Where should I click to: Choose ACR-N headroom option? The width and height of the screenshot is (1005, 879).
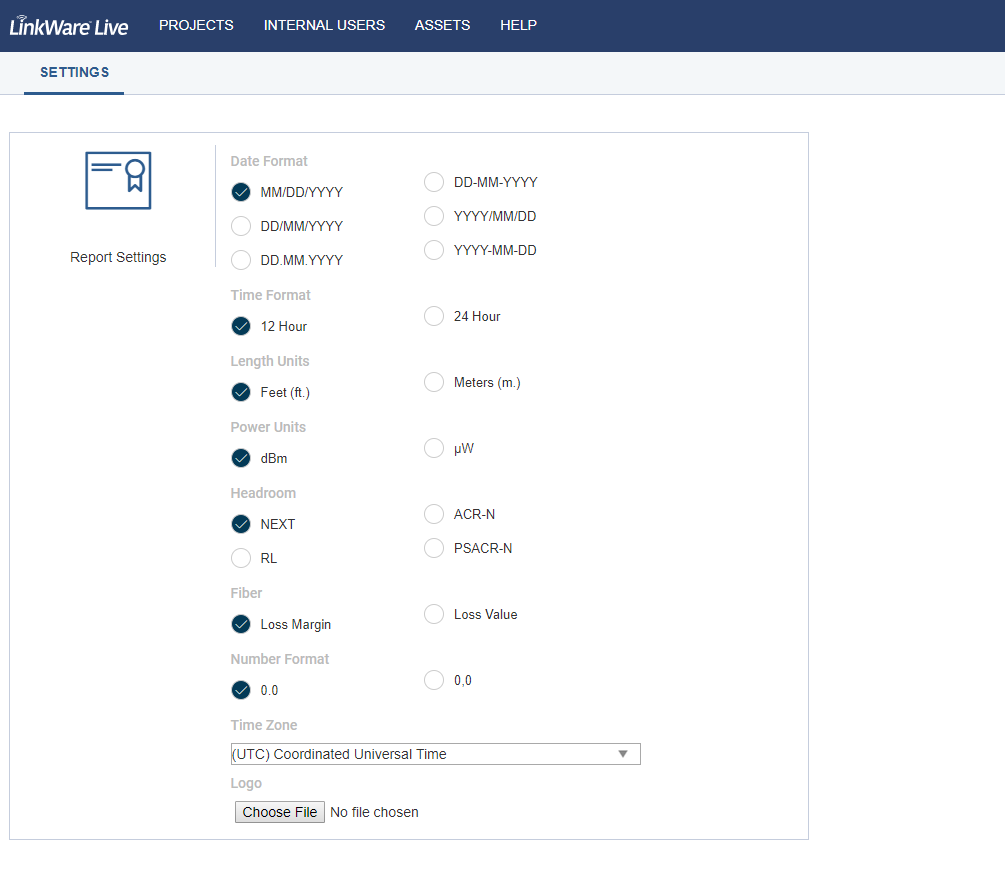point(434,514)
